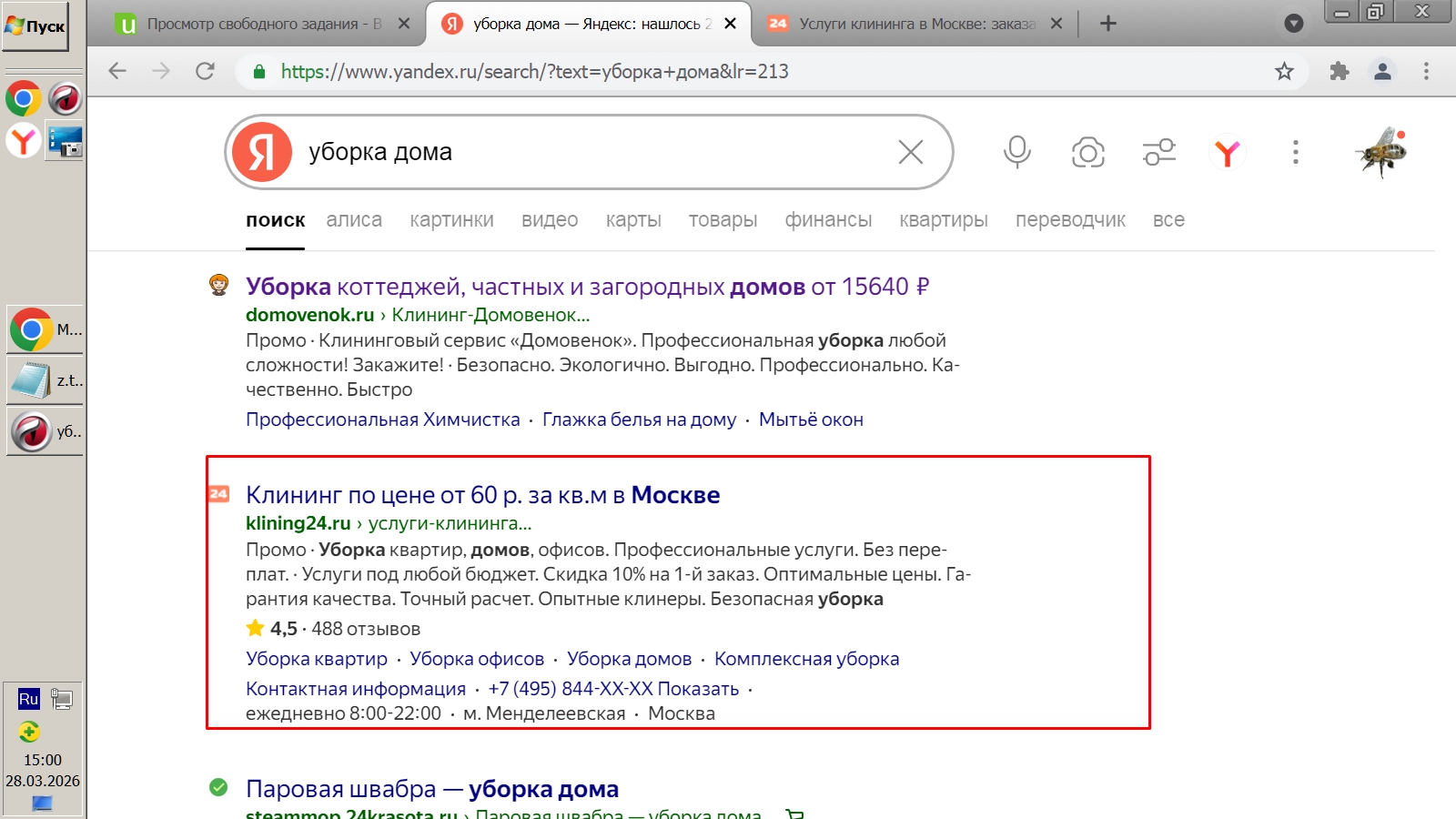Switch to the notepad 'z.t..' taskbar window
The image size is (1456, 819).
click(45, 380)
